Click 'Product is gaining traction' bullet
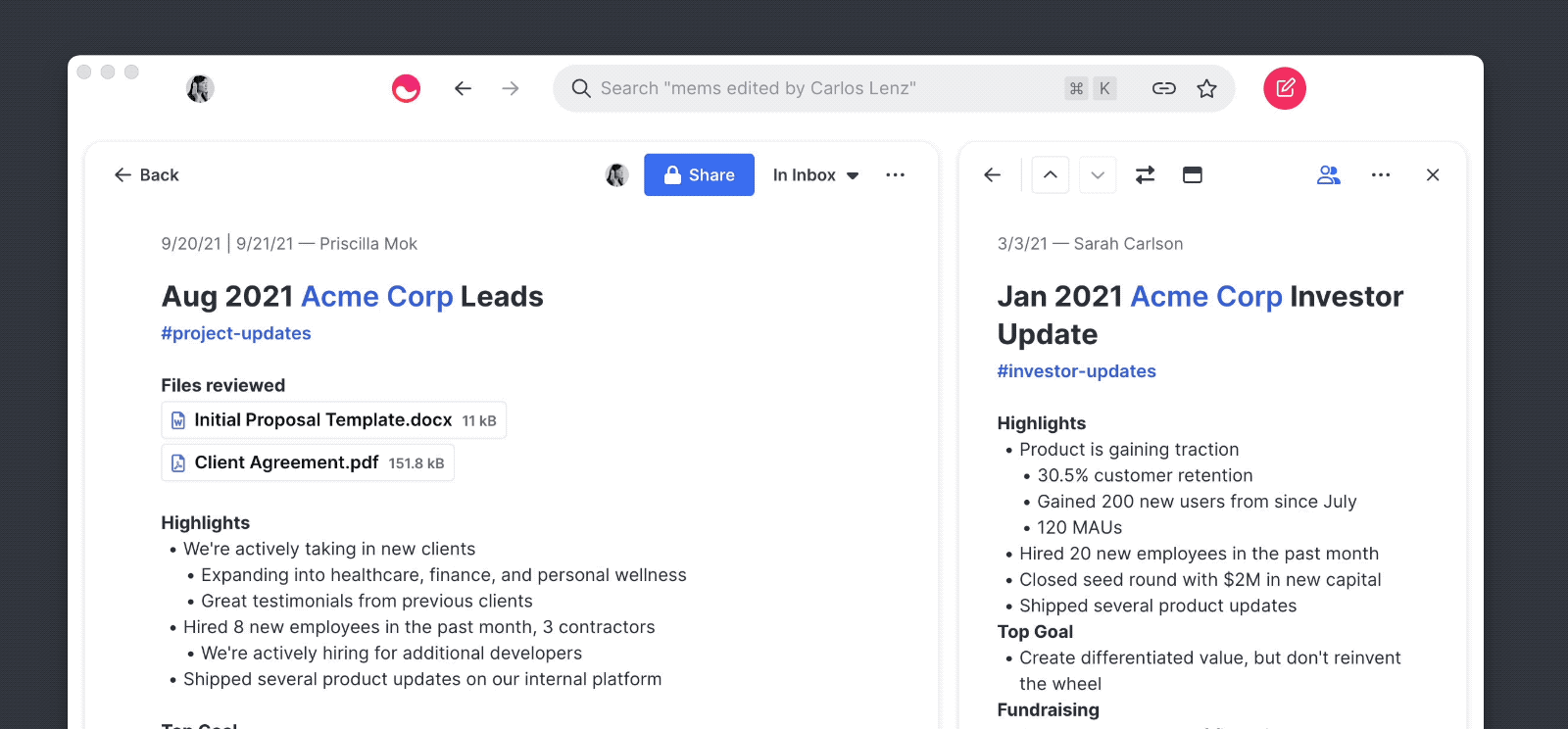This screenshot has height=729, width=1568. pyautogui.click(x=1129, y=450)
